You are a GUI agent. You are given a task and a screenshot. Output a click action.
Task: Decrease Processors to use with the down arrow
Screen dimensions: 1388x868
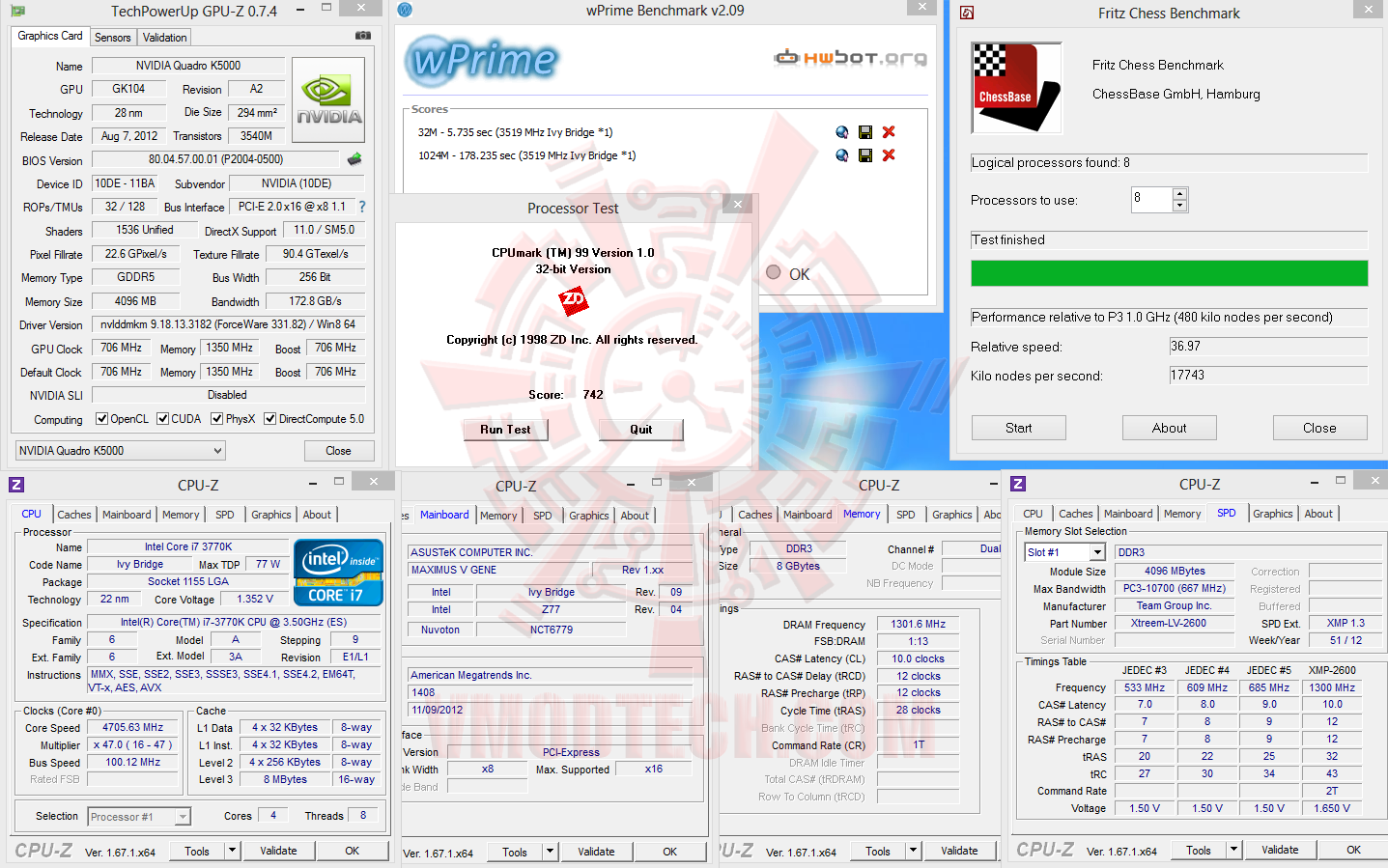pyautogui.click(x=1179, y=206)
